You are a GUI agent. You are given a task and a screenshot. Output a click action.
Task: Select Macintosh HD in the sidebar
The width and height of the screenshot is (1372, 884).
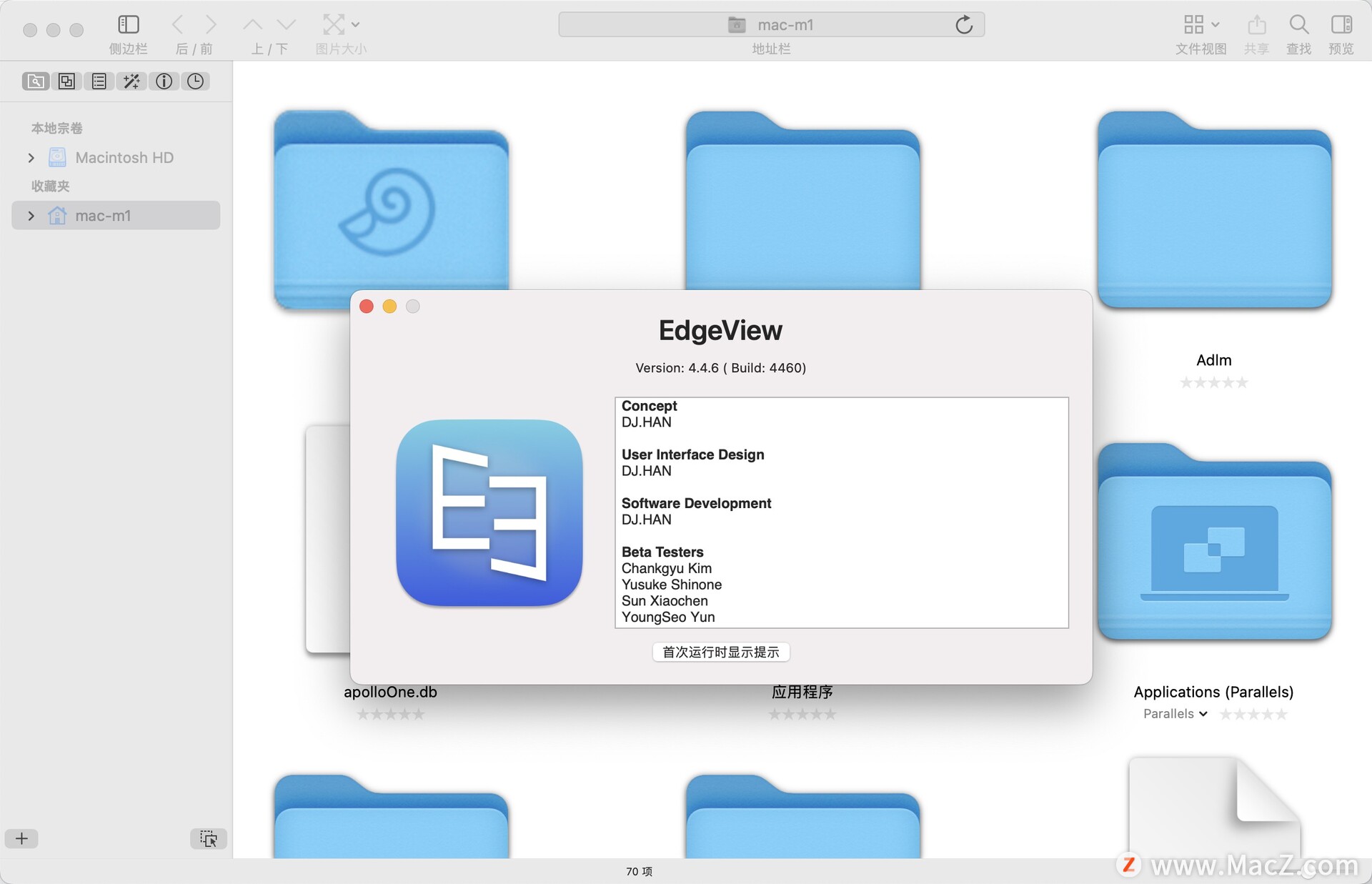coord(124,157)
